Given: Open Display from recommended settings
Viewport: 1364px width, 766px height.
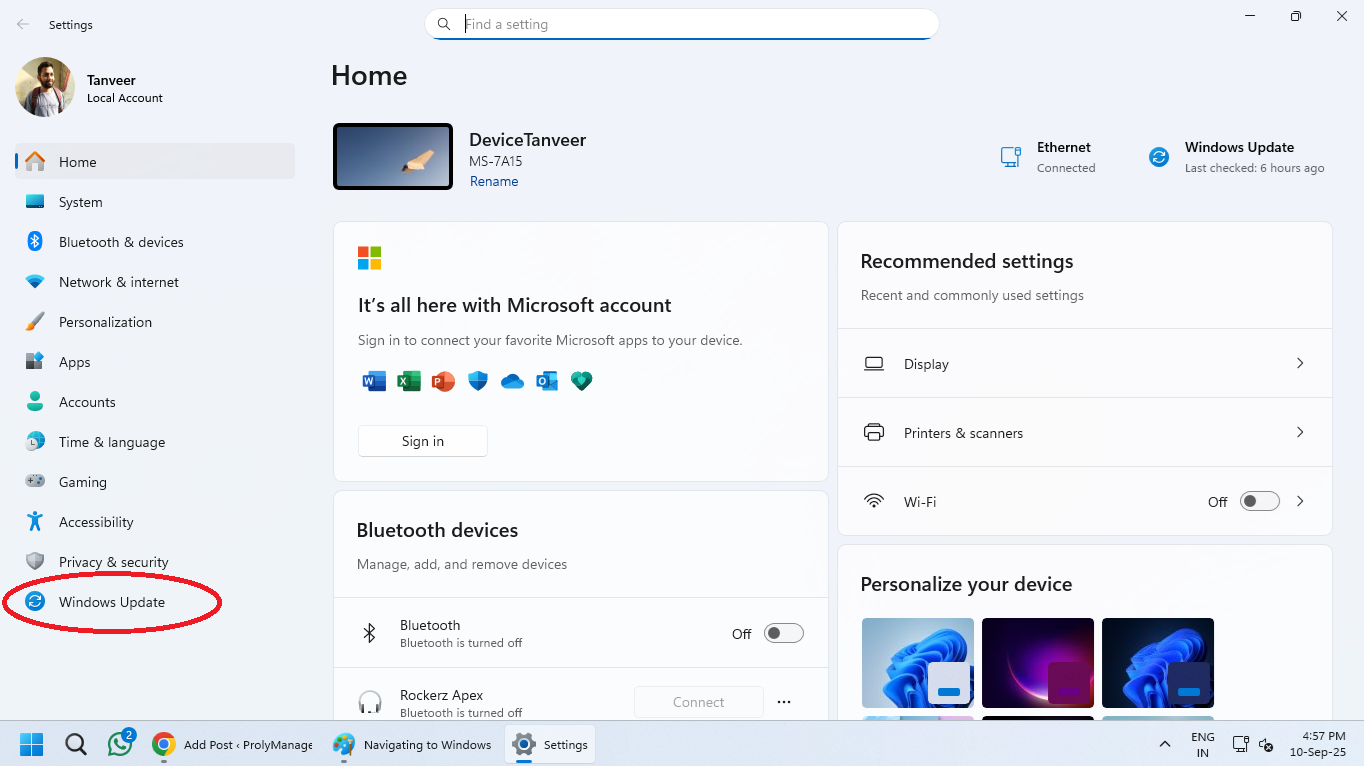Looking at the screenshot, I should pos(1085,363).
